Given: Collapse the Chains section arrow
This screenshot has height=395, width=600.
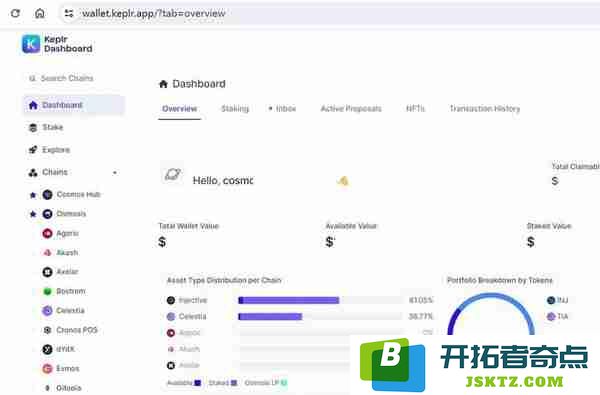Looking at the screenshot, I should point(115,173).
